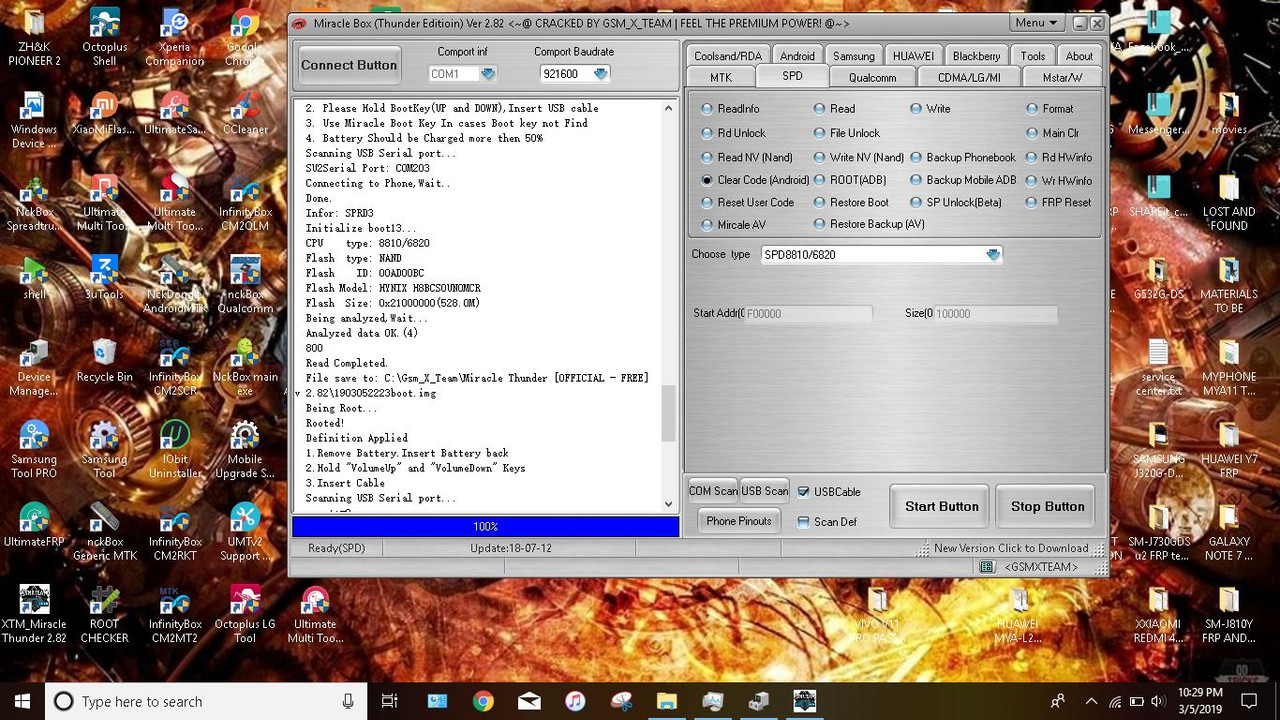The width and height of the screenshot is (1280, 720).
Task: Select the Rd Unlock radio option
Action: pos(733,133)
